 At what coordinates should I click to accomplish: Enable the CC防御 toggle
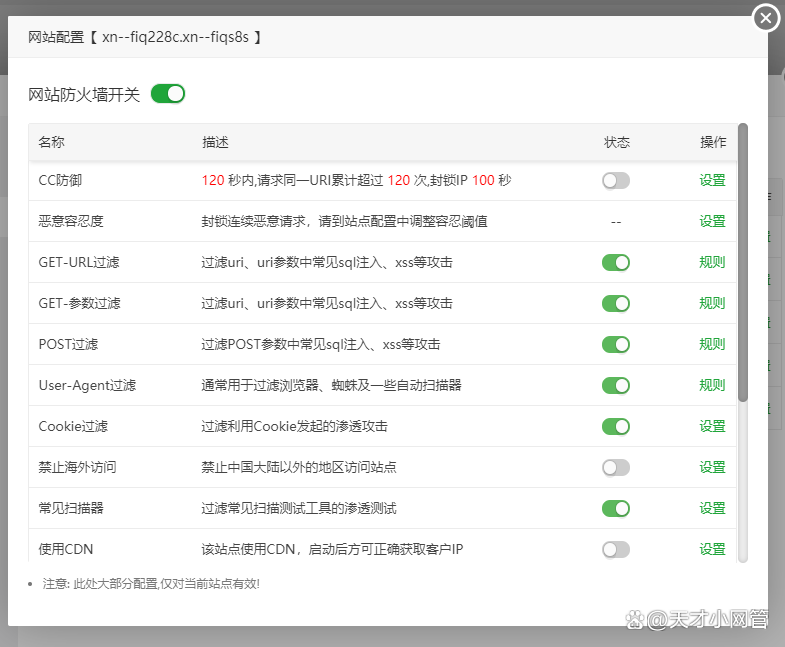click(616, 181)
